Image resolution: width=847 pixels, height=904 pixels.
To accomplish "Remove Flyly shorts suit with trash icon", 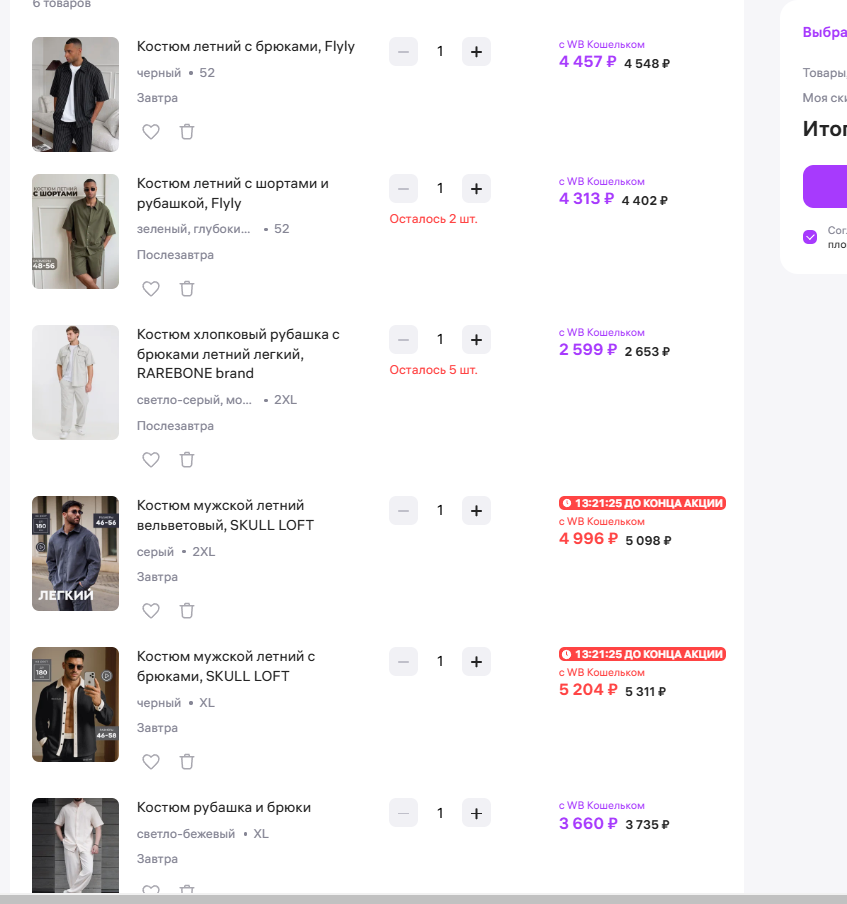I will (187, 289).
